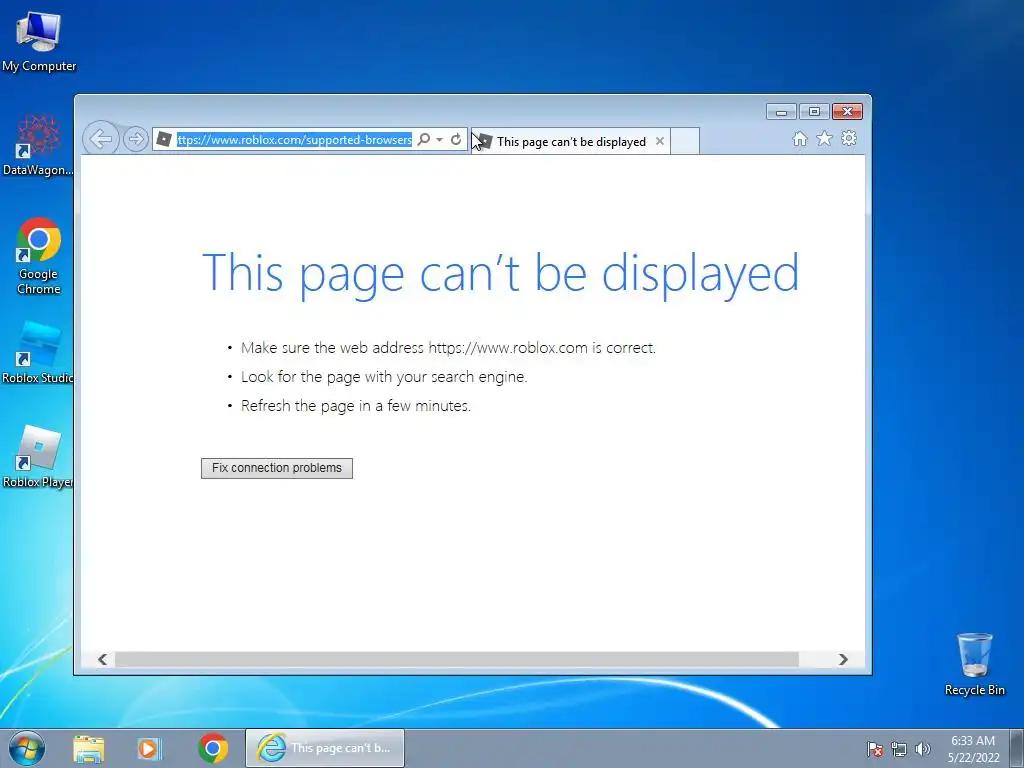Close the 'This page can't be displayed' tab
The image size is (1024, 768).
click(660, 141)
